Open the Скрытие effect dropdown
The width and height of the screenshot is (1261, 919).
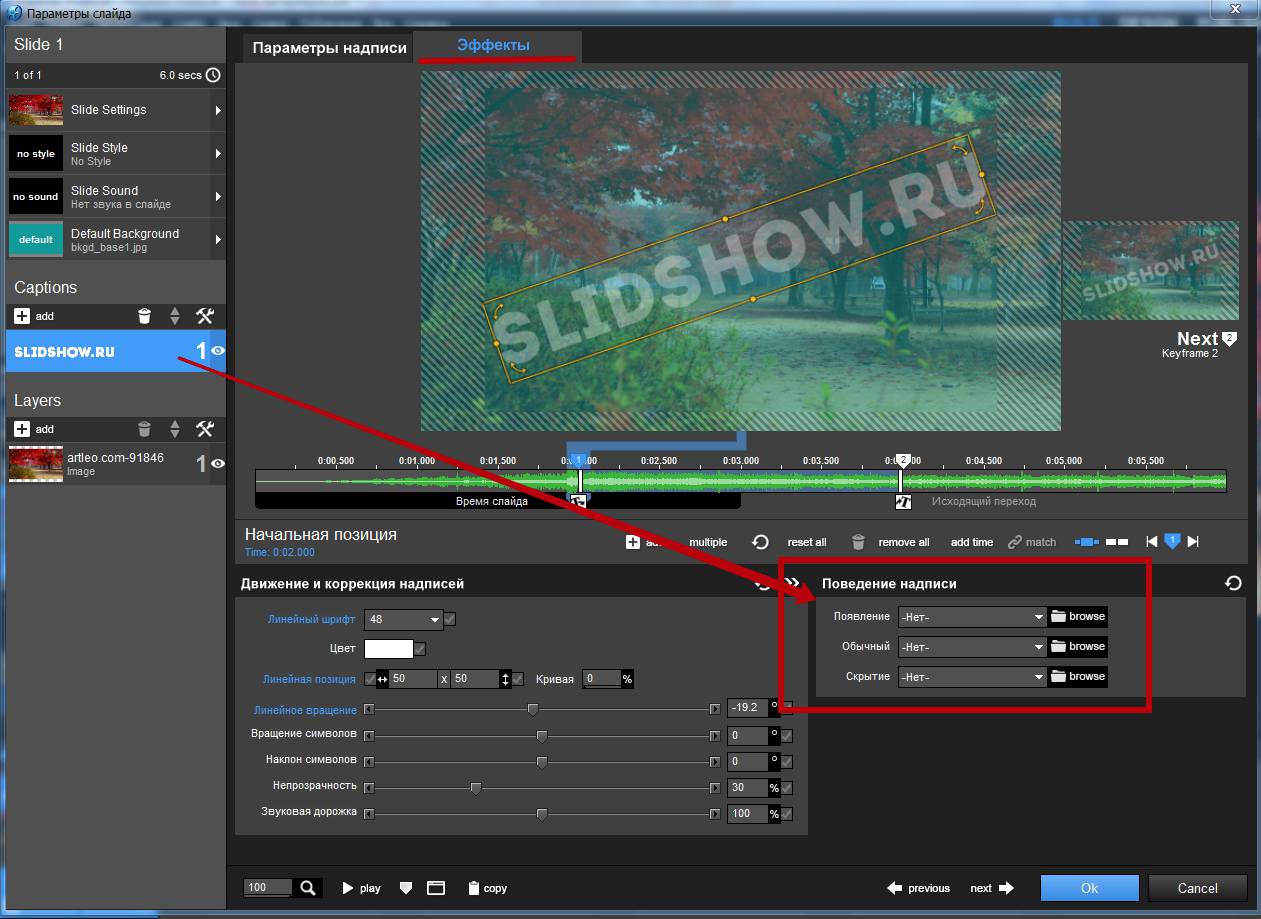(x=972, y=677)
